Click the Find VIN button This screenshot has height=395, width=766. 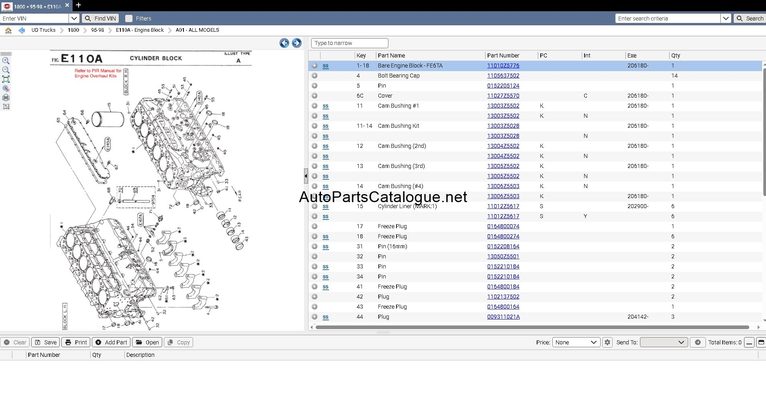pyautogui.click(x=100, y=19)
